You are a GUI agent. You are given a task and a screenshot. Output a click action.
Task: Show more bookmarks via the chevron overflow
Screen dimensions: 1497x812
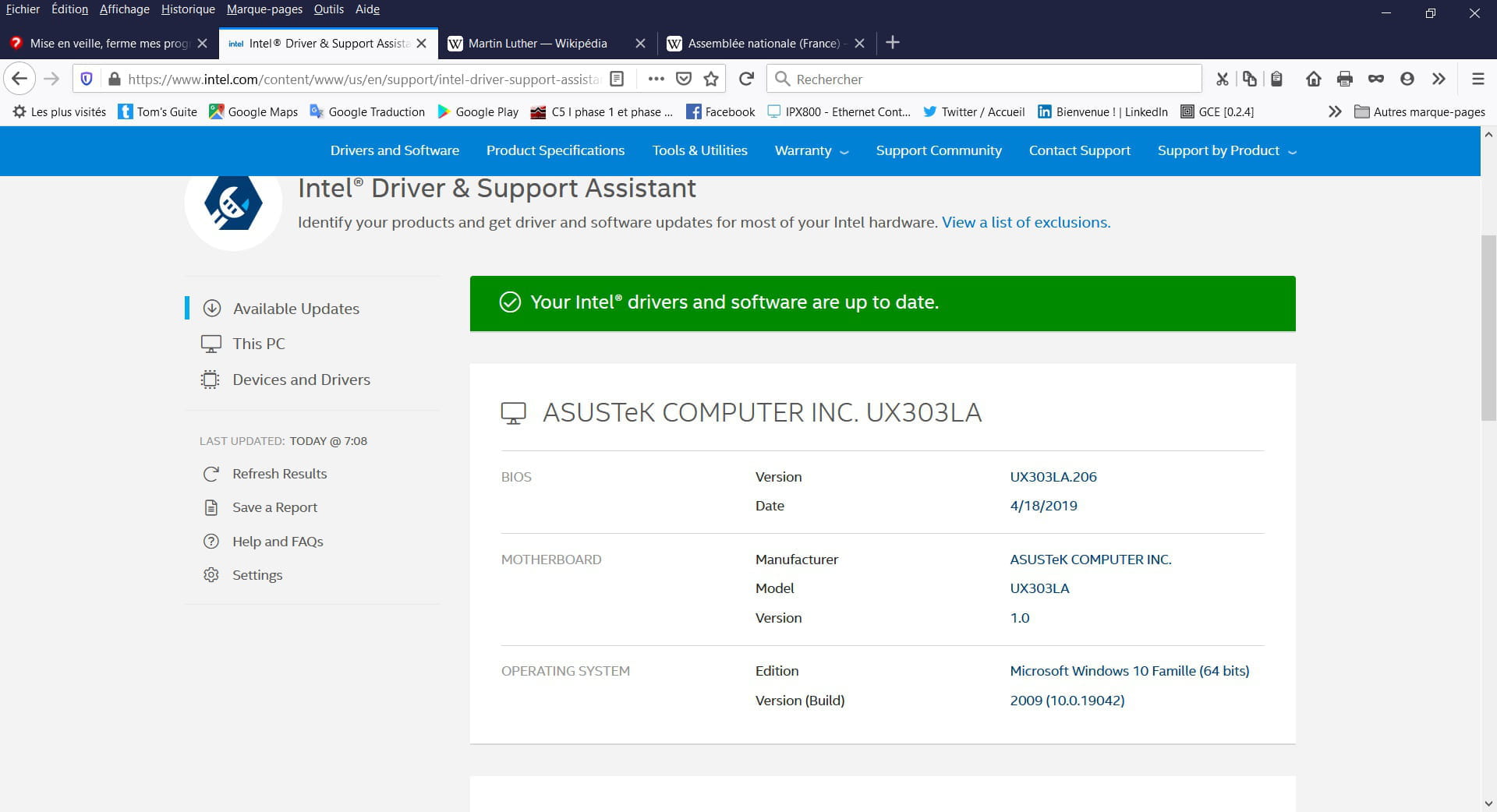[x=1335, y=111]
